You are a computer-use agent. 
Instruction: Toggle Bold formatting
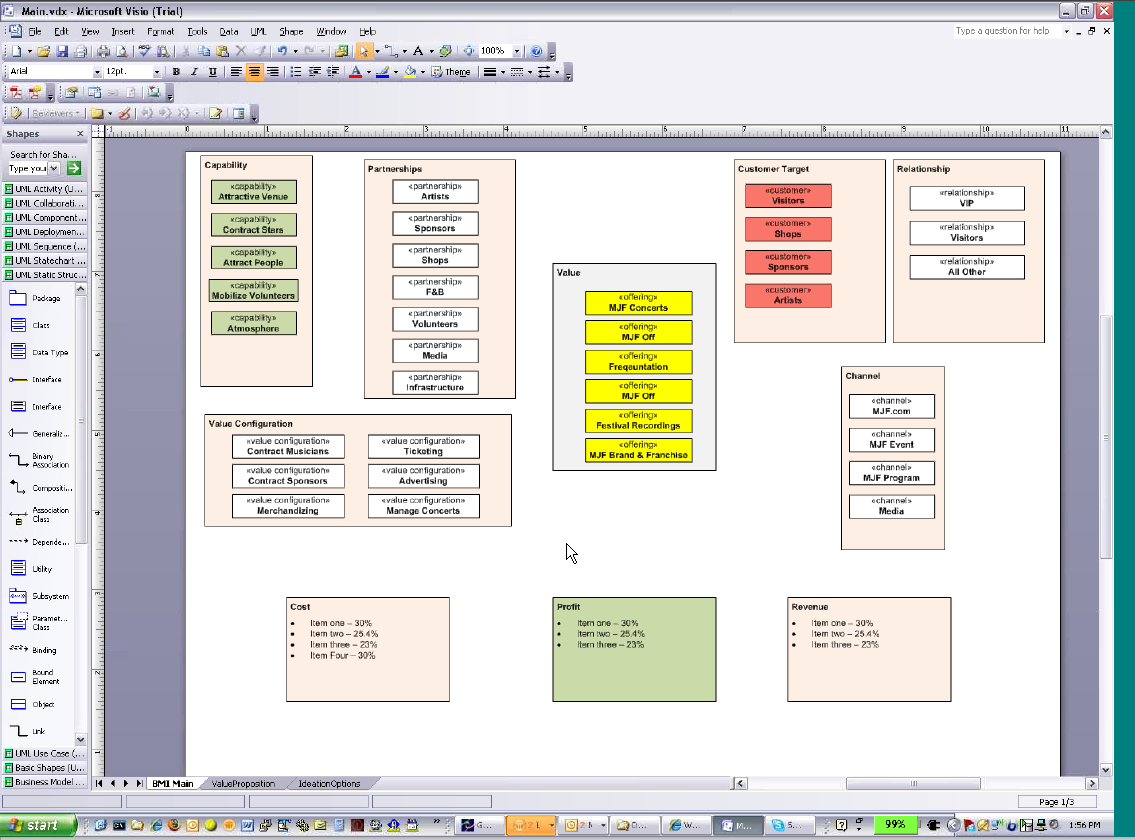pos(176,72)
